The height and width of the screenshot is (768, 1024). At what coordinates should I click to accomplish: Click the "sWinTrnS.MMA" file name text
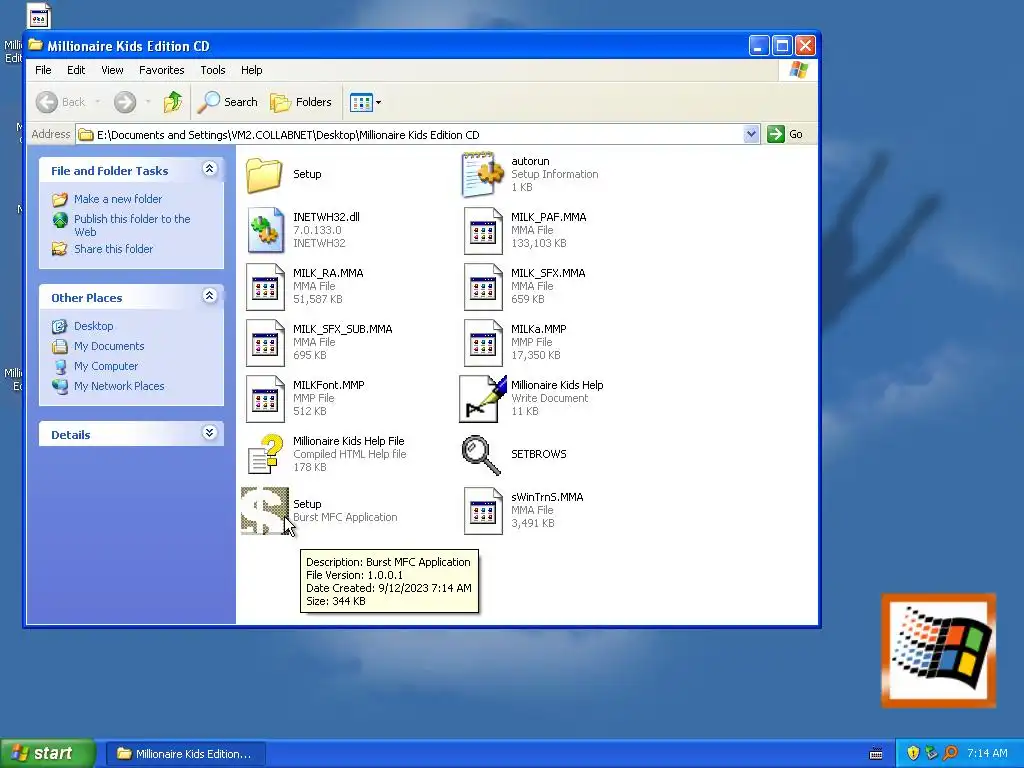(547, 497)
